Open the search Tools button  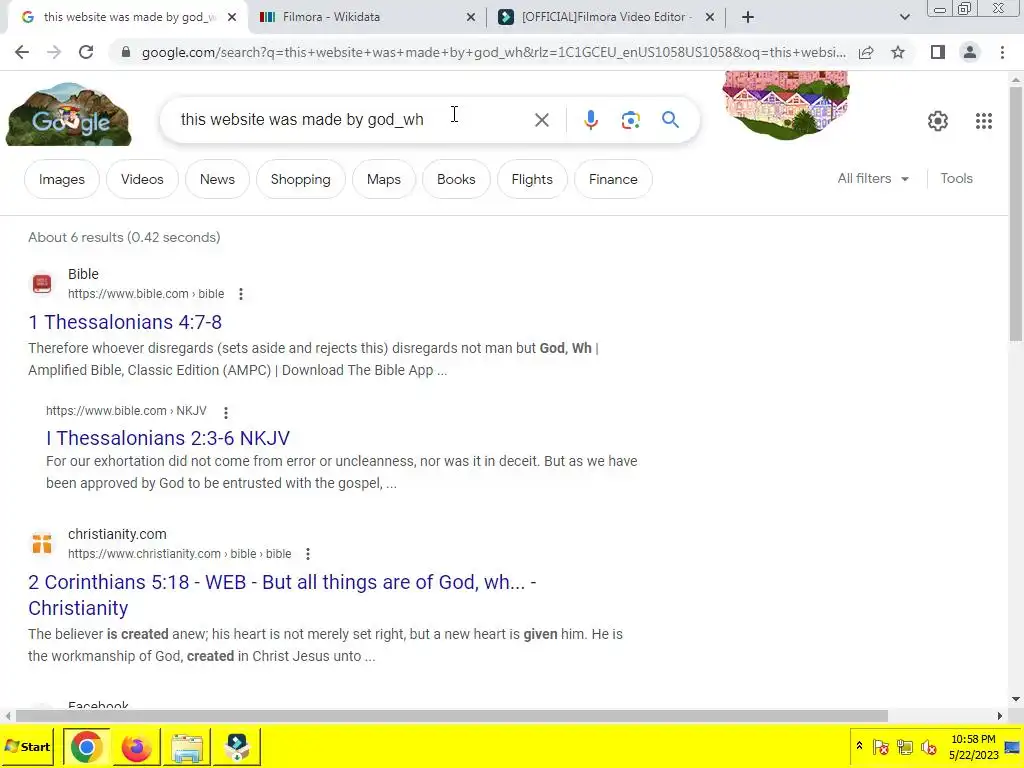click(956, 178)
